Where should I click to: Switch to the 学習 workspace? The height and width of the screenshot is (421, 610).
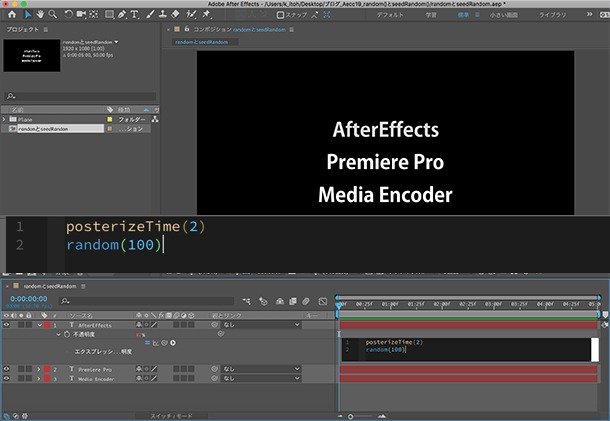click(431, 15)
